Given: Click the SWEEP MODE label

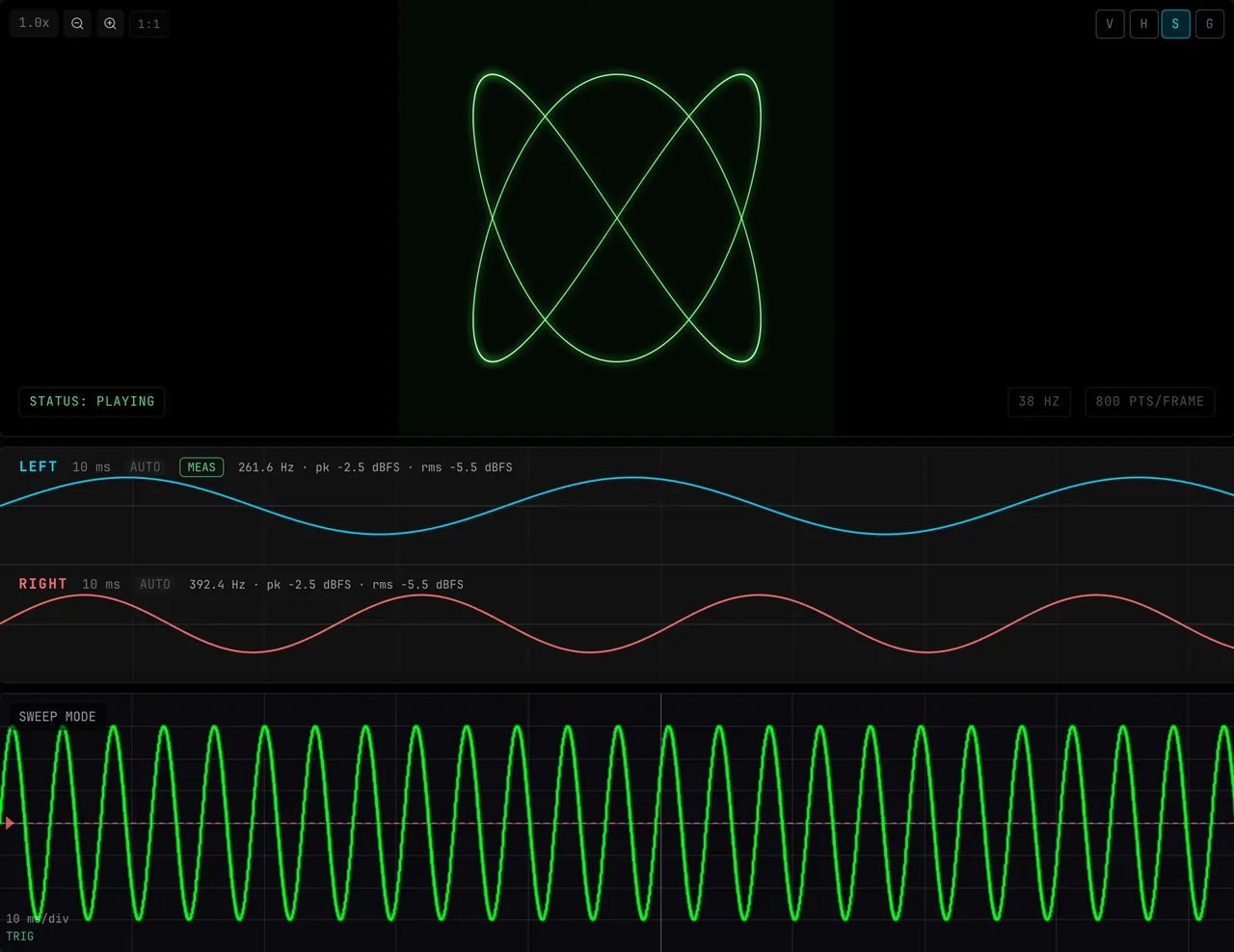Looking at the screenshot, I should pyautogui.click(x=58, y=717).
